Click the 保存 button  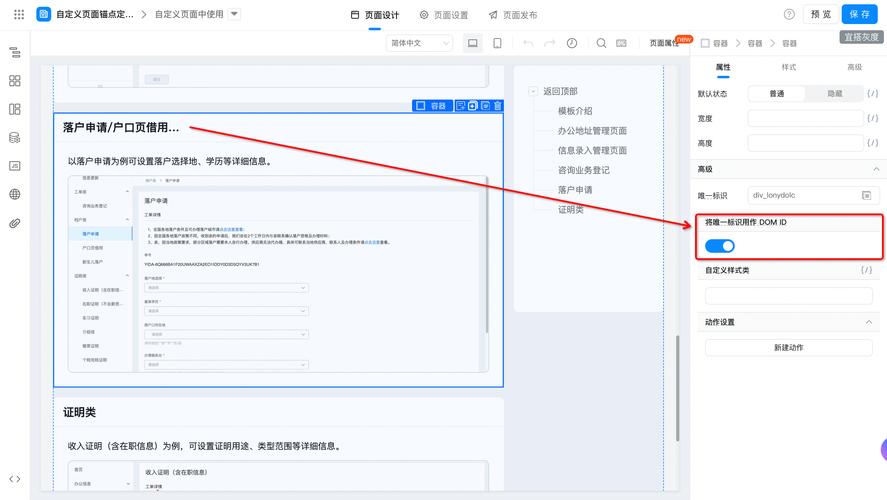click(x=859, y=14)
